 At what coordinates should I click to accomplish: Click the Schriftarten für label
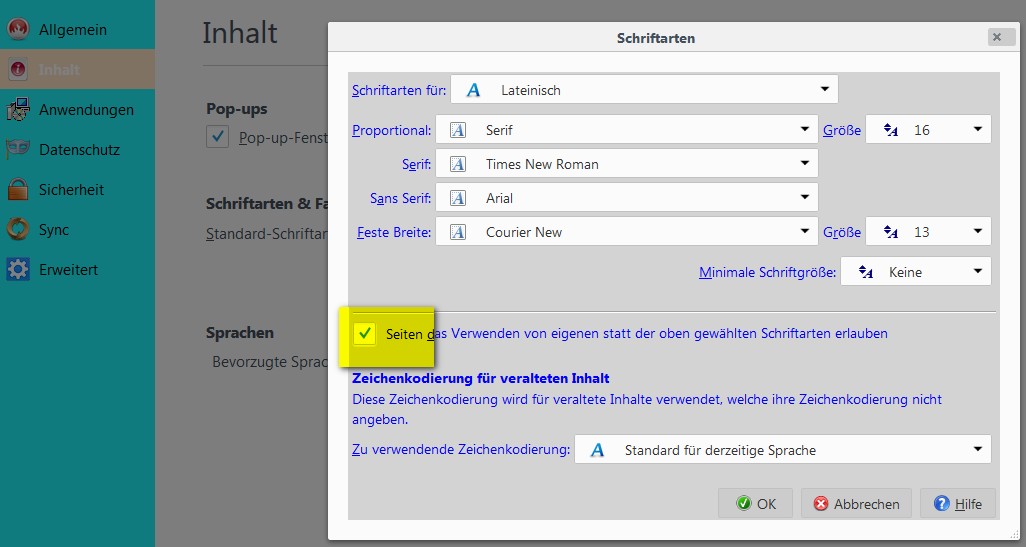tap(399, 90)
